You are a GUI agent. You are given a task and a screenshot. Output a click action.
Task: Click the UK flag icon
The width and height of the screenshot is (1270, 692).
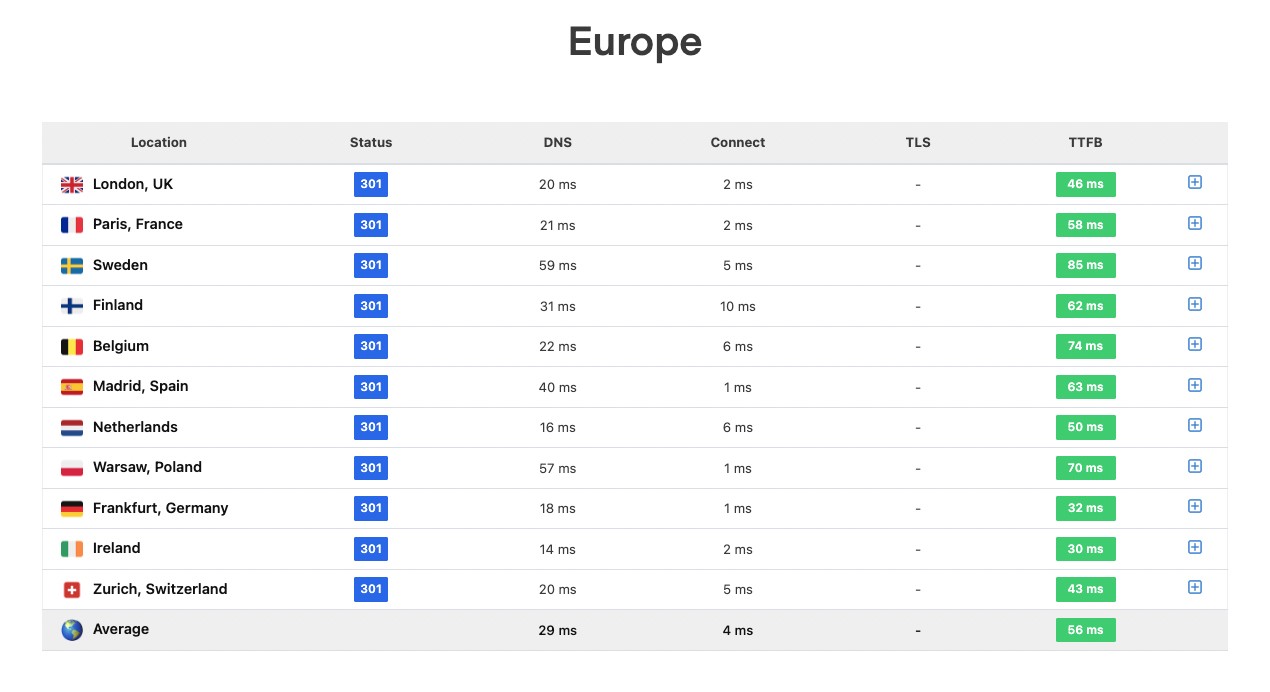72,185
